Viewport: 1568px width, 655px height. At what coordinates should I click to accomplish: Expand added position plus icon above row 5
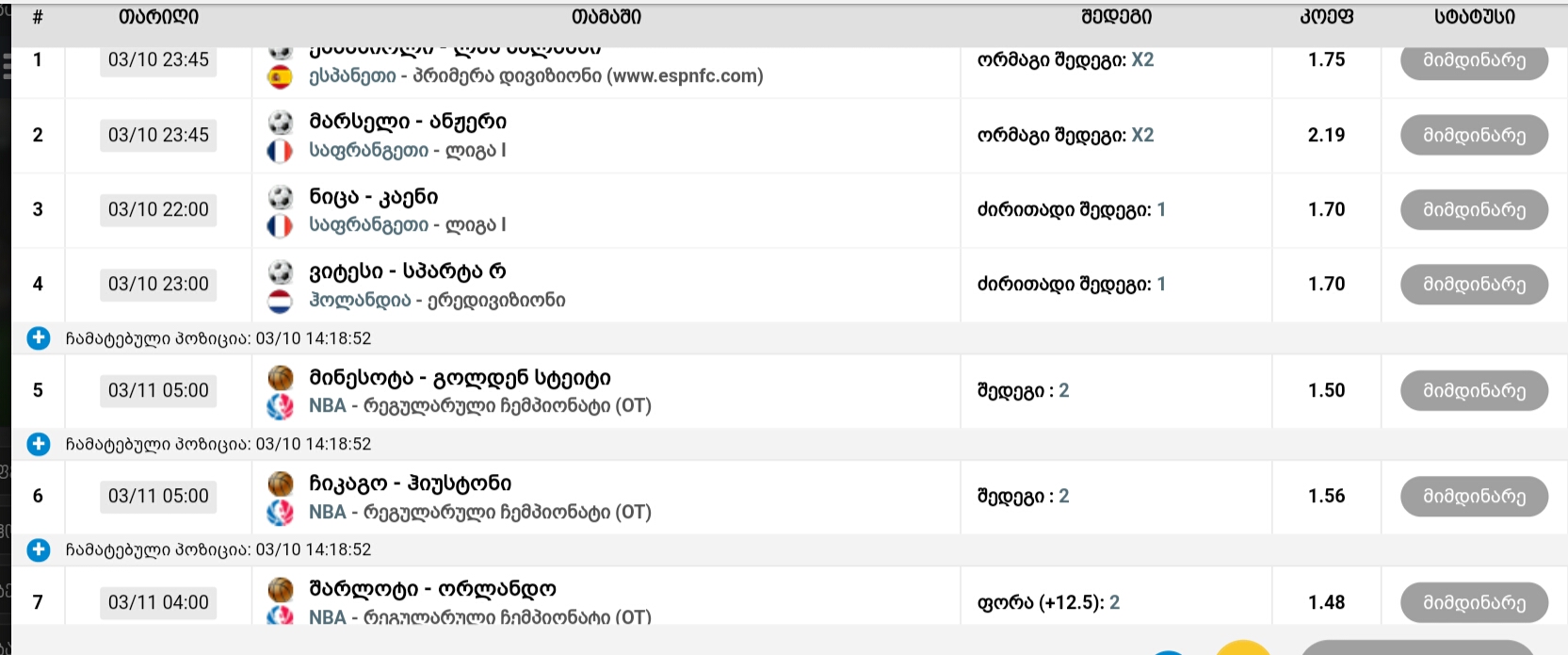39,338
